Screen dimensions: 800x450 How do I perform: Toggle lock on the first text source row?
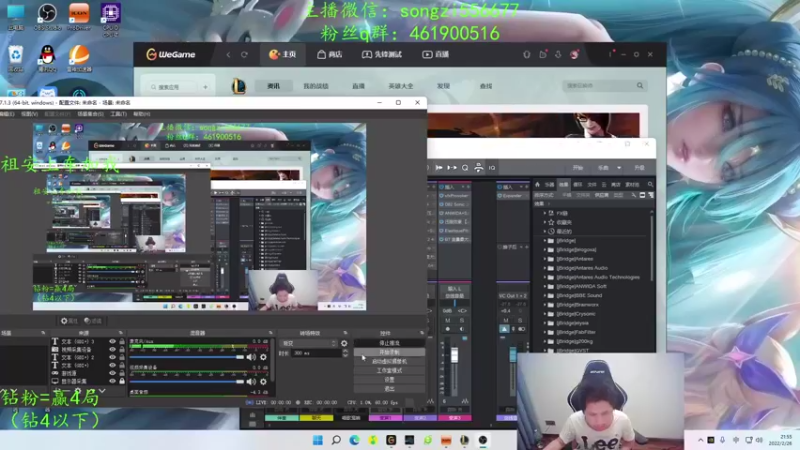[x=122, y=341]
